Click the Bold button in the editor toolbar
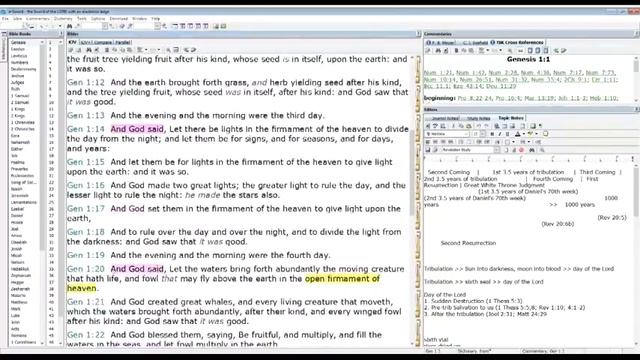This screenshot has height=360, width=640. coord(492,134)
